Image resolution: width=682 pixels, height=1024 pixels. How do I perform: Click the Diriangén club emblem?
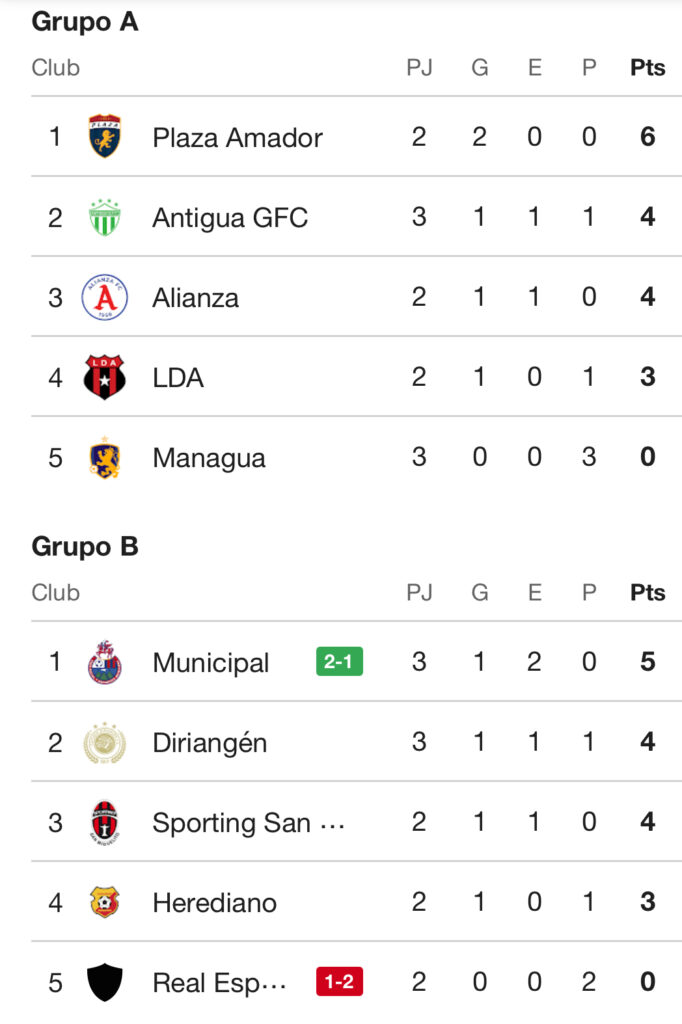tap(104, 742)
